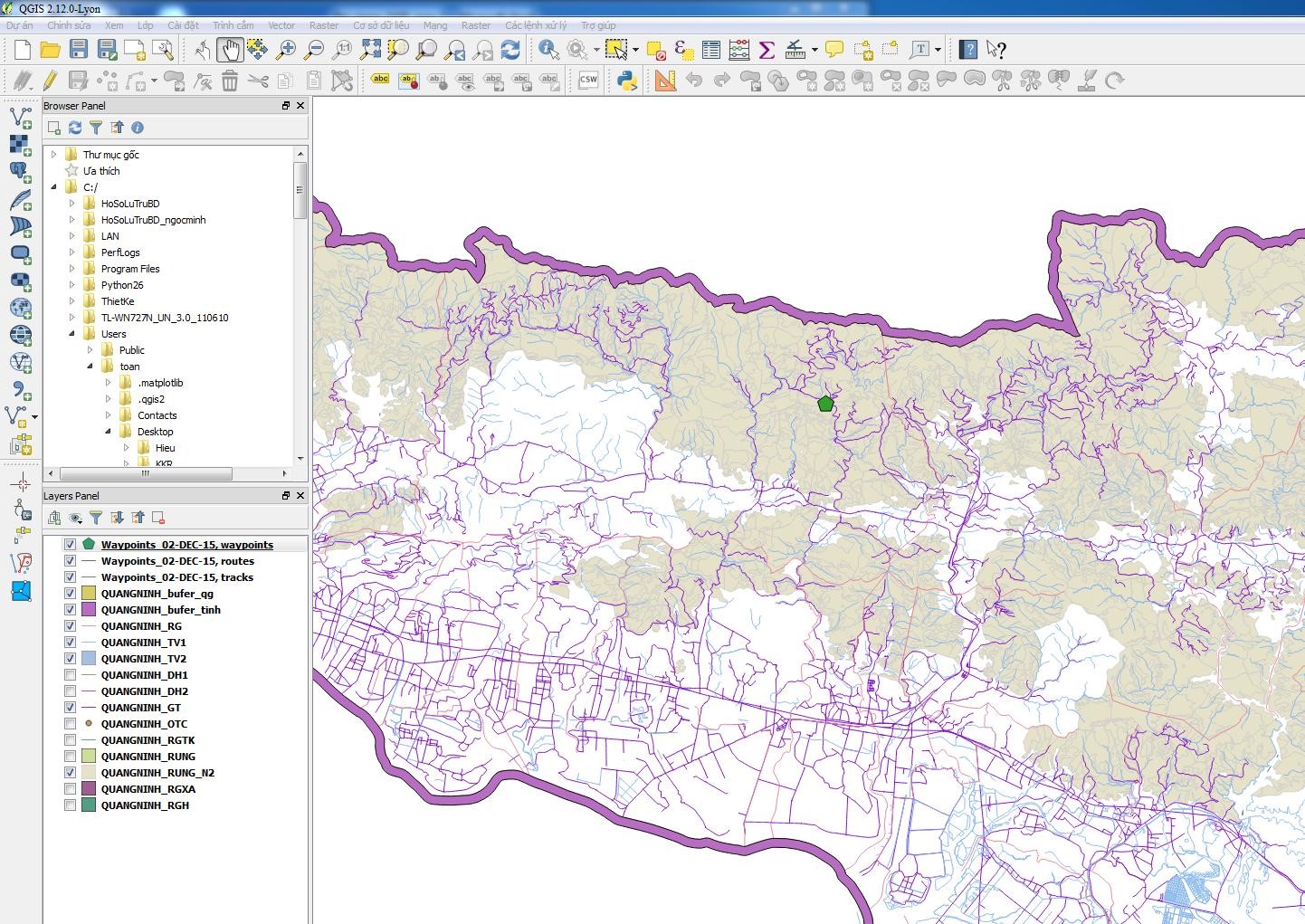Select the Python26 folder in browser
The height and width of the screenshot is (924, 1305).
122,285
